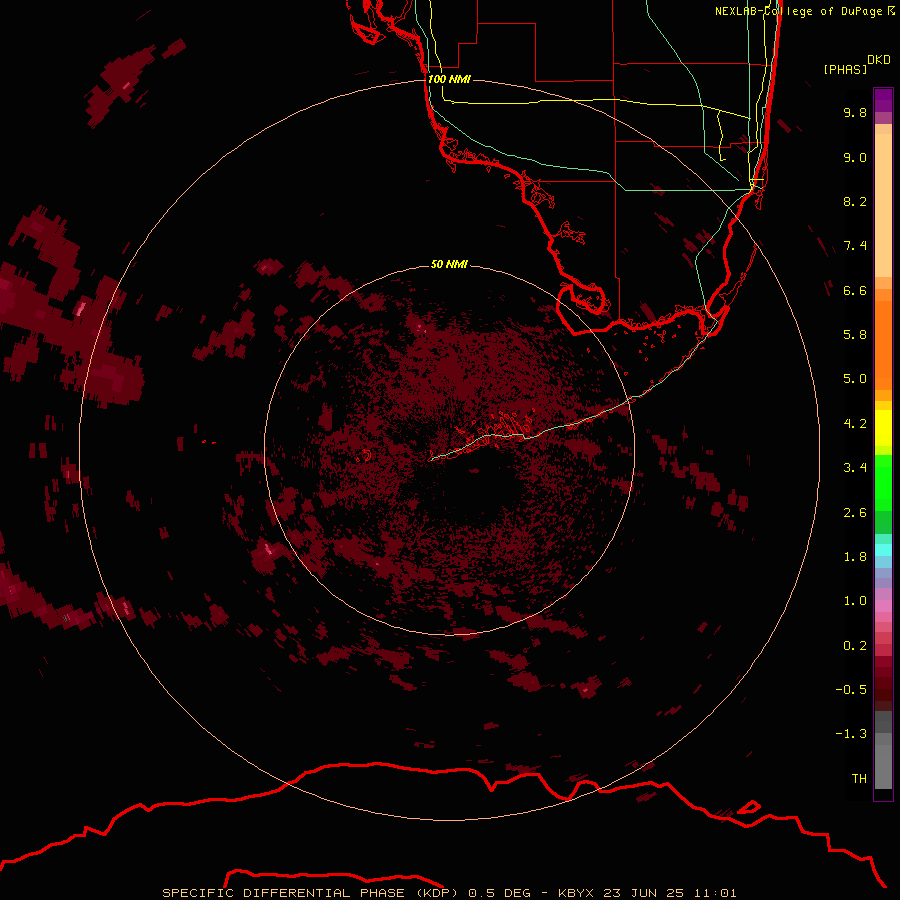Image resolution: width=900 pixels, height=900 pixels.
Task: Click the NEXLAB-College of DuPage credit text
Action: point(798,11)
